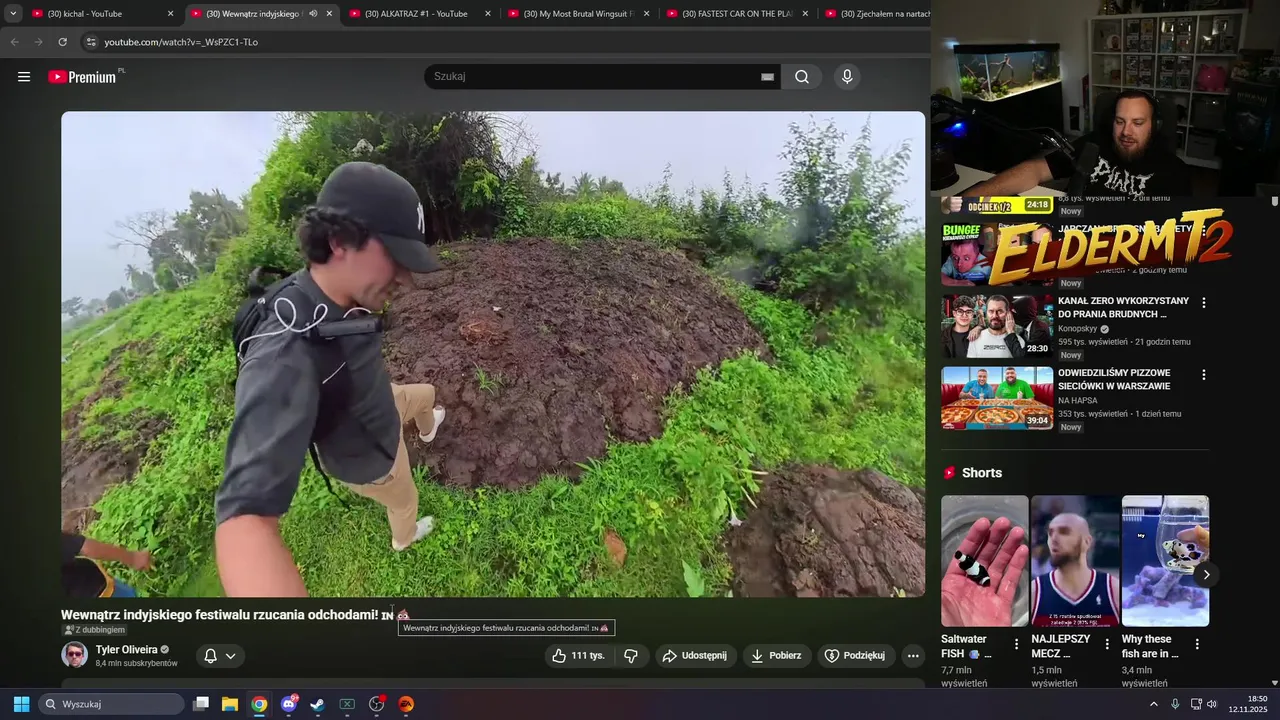Open notification bell dropdown for Tyler Oliveira
Screen dimensions: 1280x720
pos(220,656)
